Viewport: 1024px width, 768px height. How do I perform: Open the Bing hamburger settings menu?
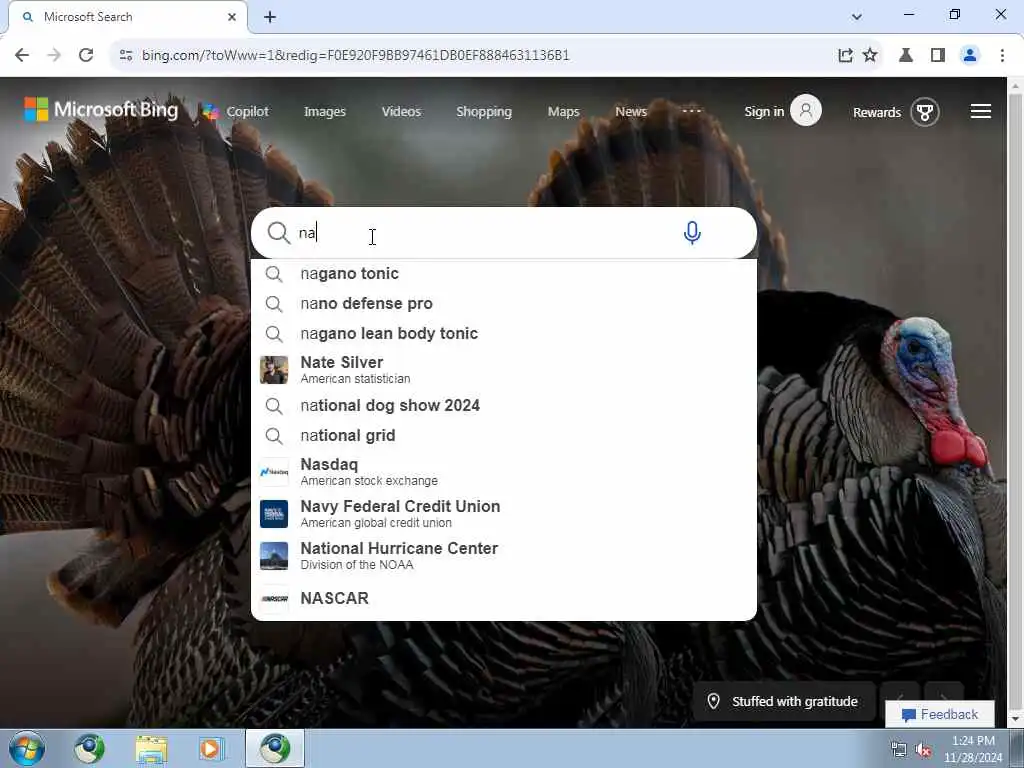[x=980, y=112]
